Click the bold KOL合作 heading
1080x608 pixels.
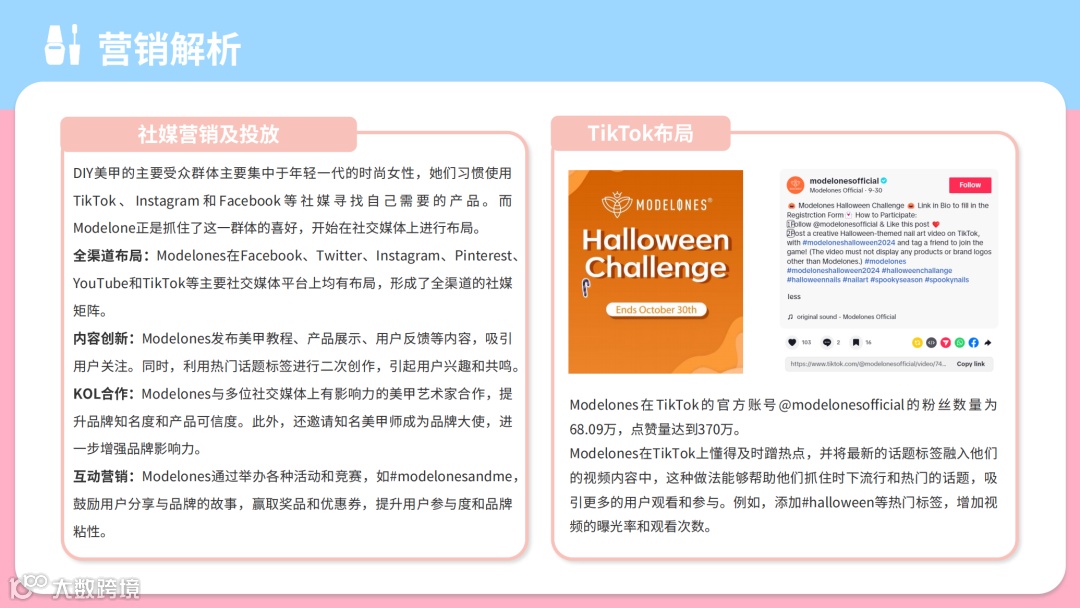[101, 393]
